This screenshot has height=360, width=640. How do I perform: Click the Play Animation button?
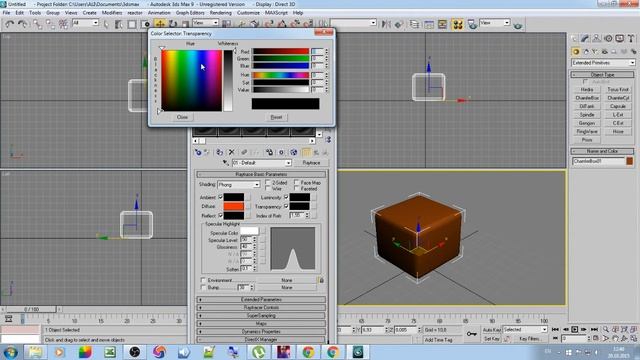click(574, 329)
